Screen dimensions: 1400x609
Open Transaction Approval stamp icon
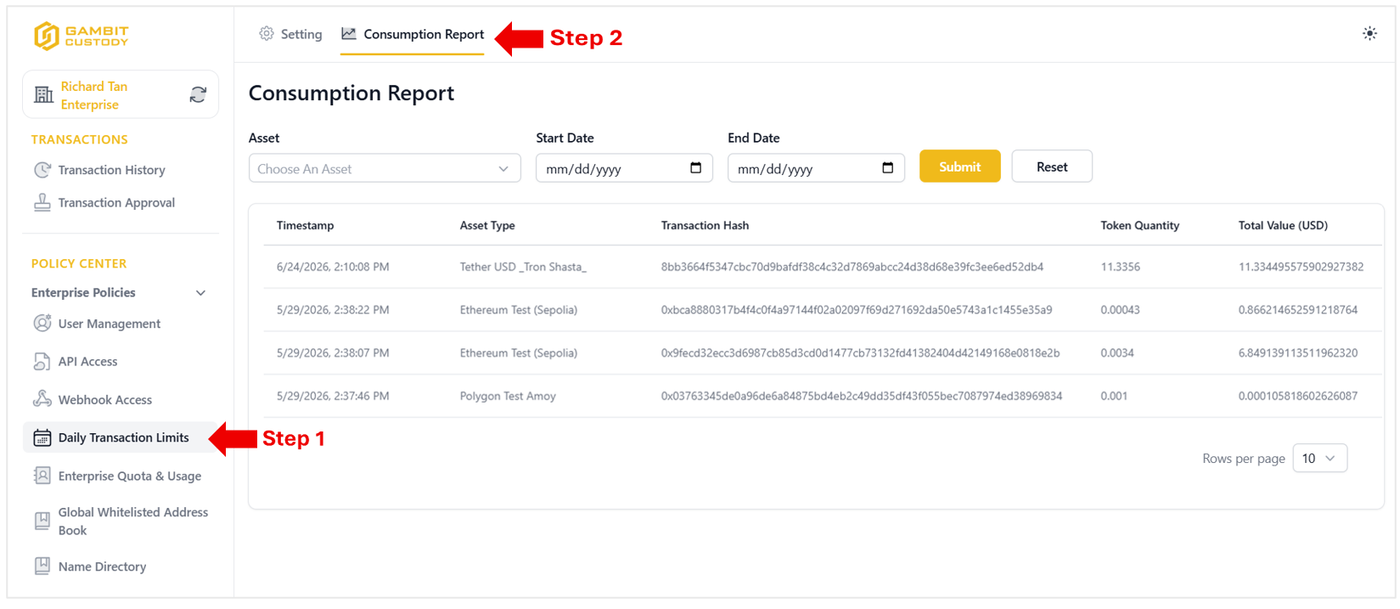pyautogui.click(x=42, y=202)
